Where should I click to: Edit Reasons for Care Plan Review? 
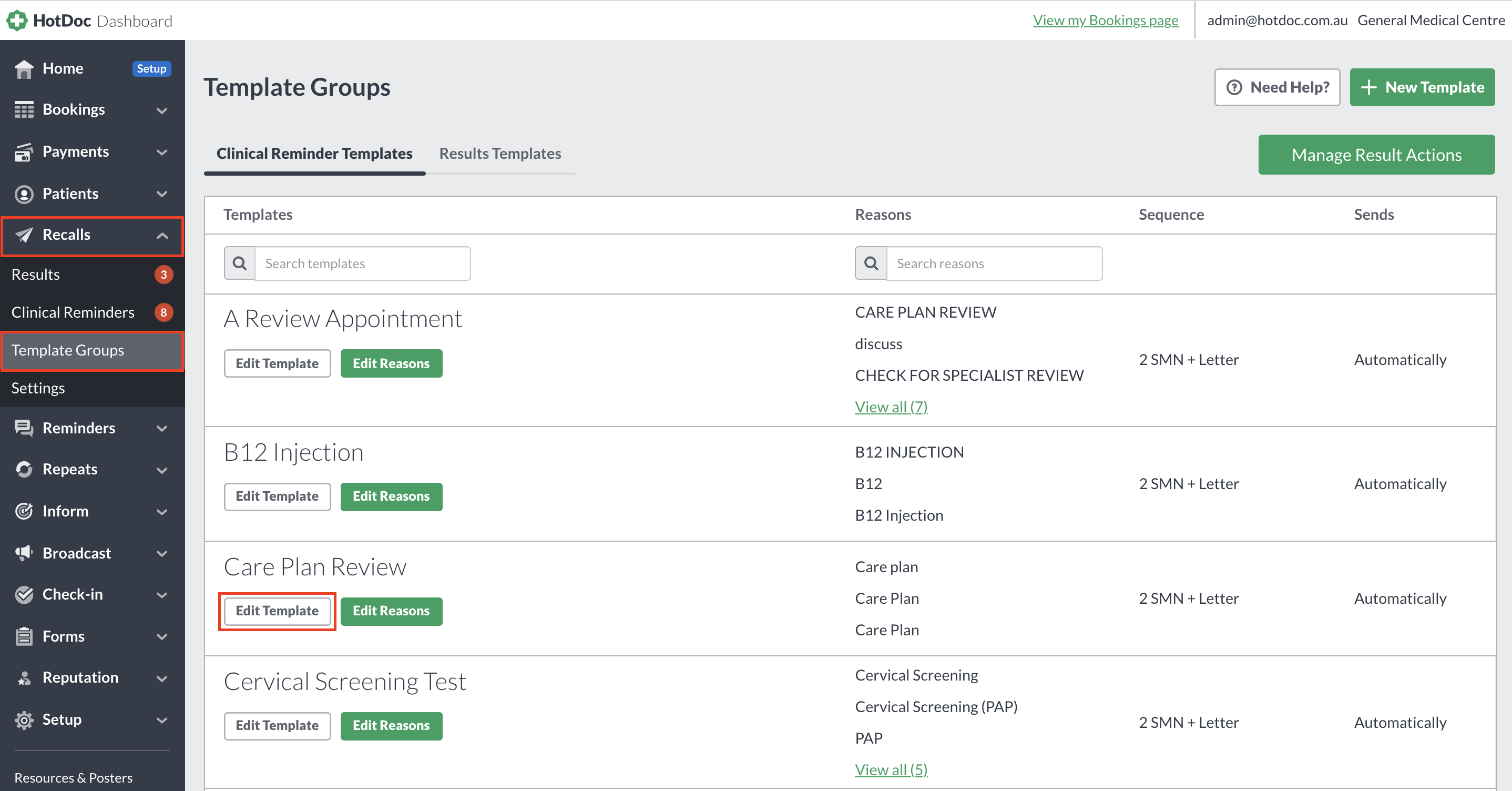click(x=391, y=611)
